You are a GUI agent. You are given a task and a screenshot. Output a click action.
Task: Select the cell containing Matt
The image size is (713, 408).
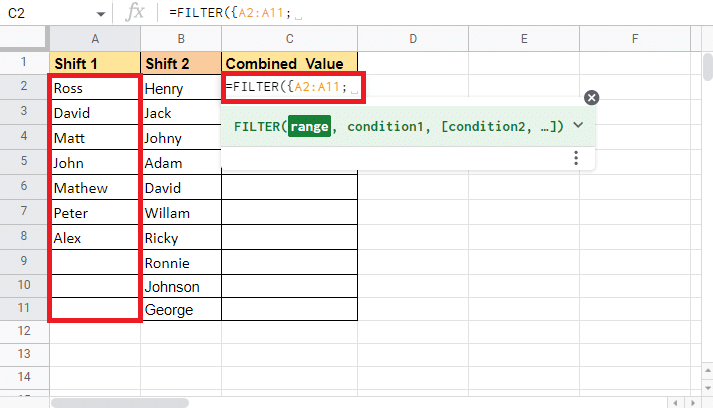[x=95, y=138]
